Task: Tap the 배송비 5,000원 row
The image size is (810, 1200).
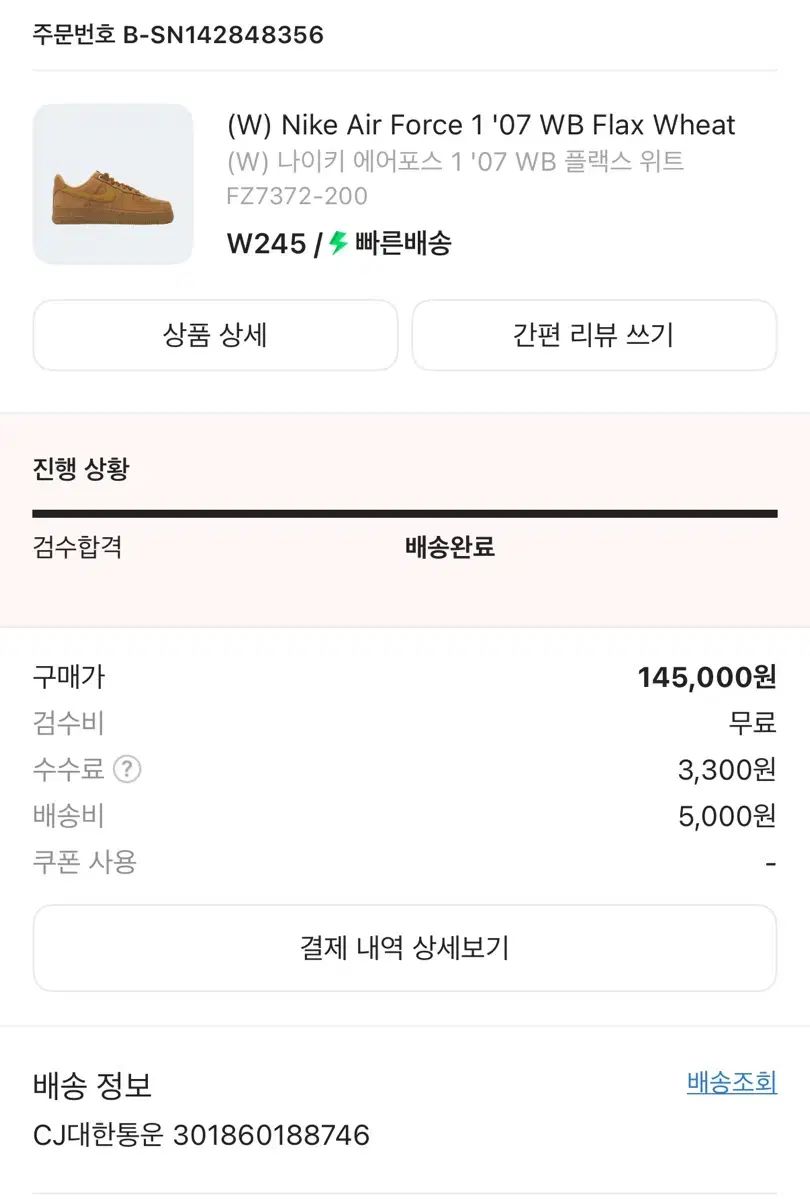Action: [405, 816]
